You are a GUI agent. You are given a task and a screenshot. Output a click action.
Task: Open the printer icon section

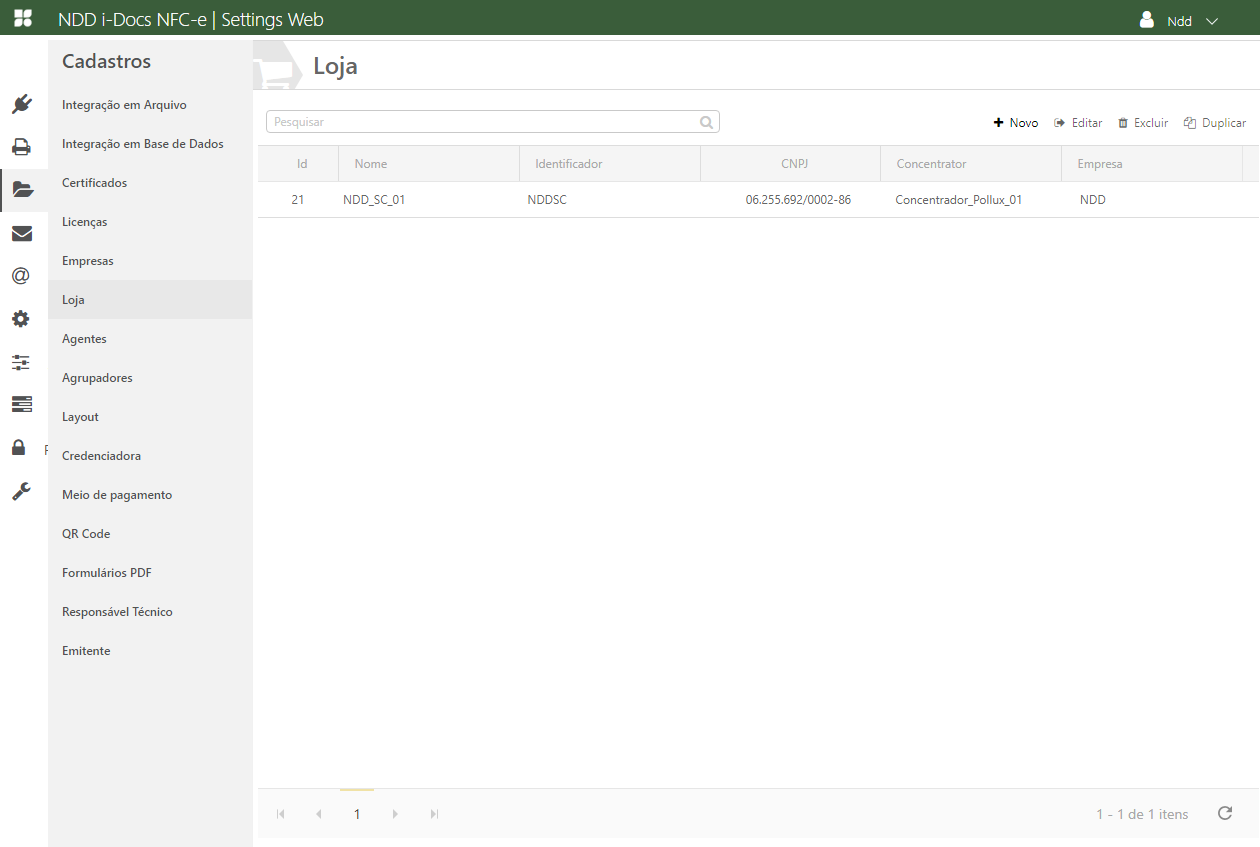[x=22, y=147]
